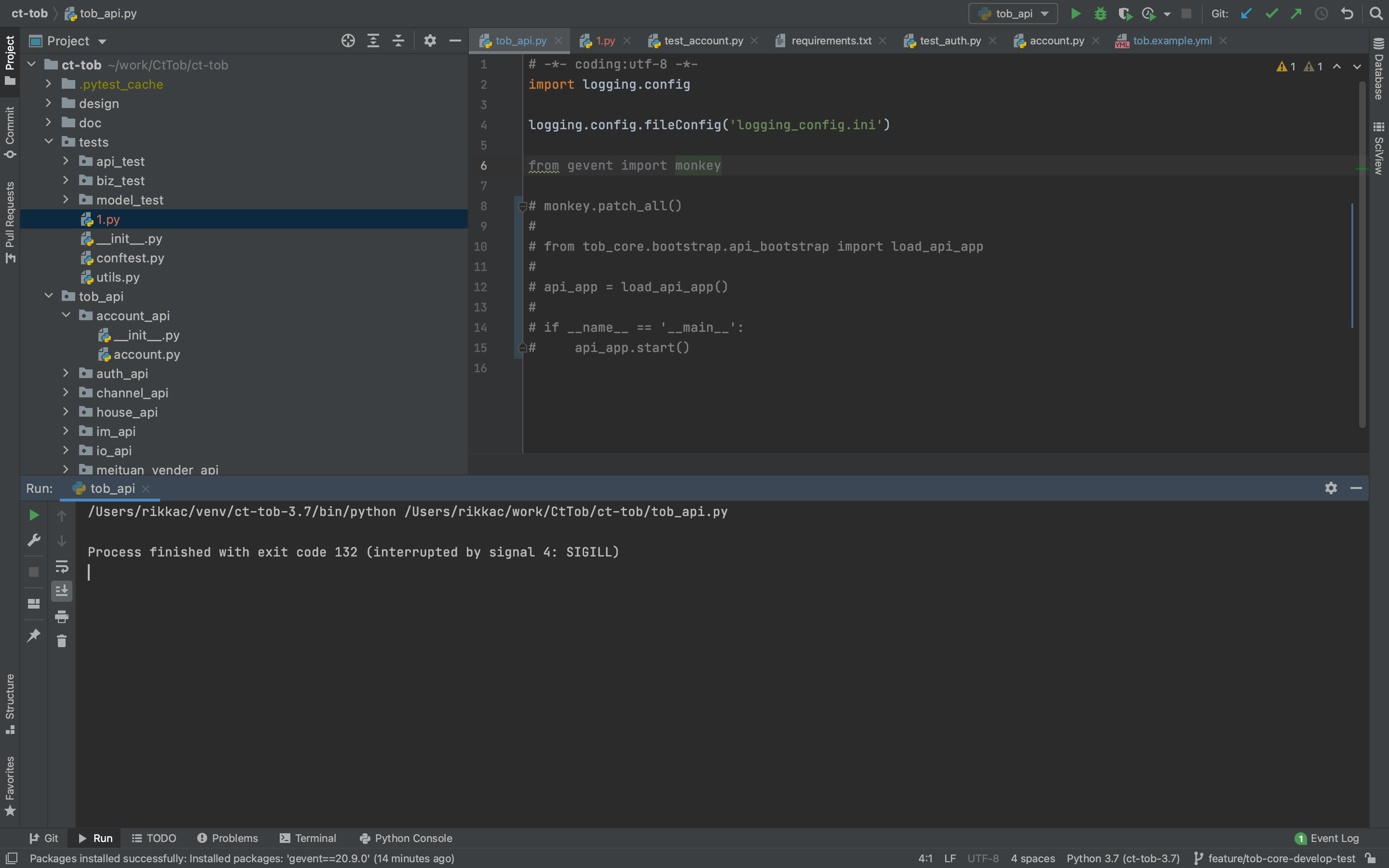Pin the Run tab
1389x868 pixels.
tap(34, 635)
